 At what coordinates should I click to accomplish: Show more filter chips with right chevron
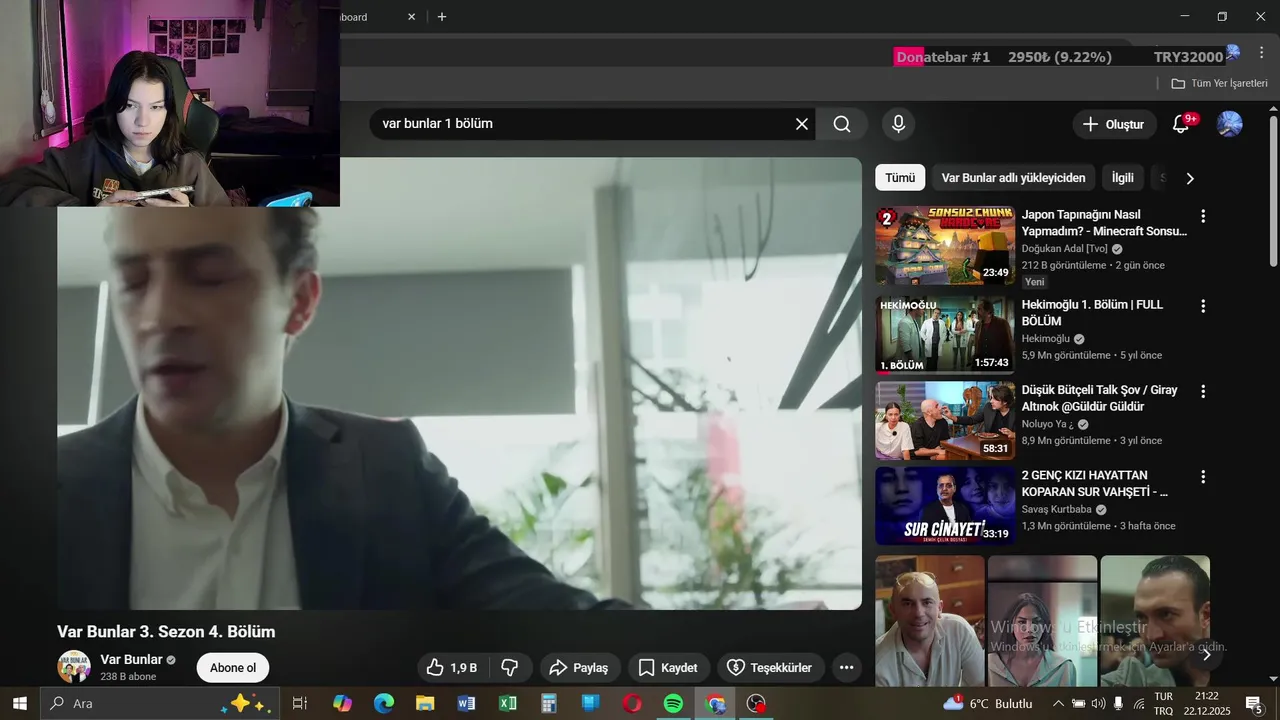click(1189, 178)
